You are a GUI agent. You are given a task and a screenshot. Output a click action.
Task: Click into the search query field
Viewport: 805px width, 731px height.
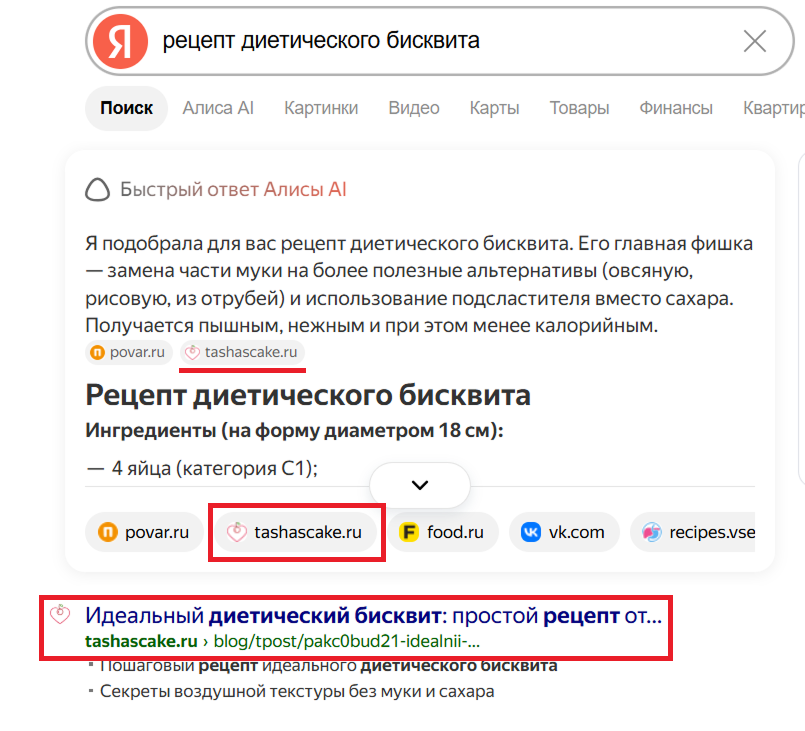pos(447,41)
